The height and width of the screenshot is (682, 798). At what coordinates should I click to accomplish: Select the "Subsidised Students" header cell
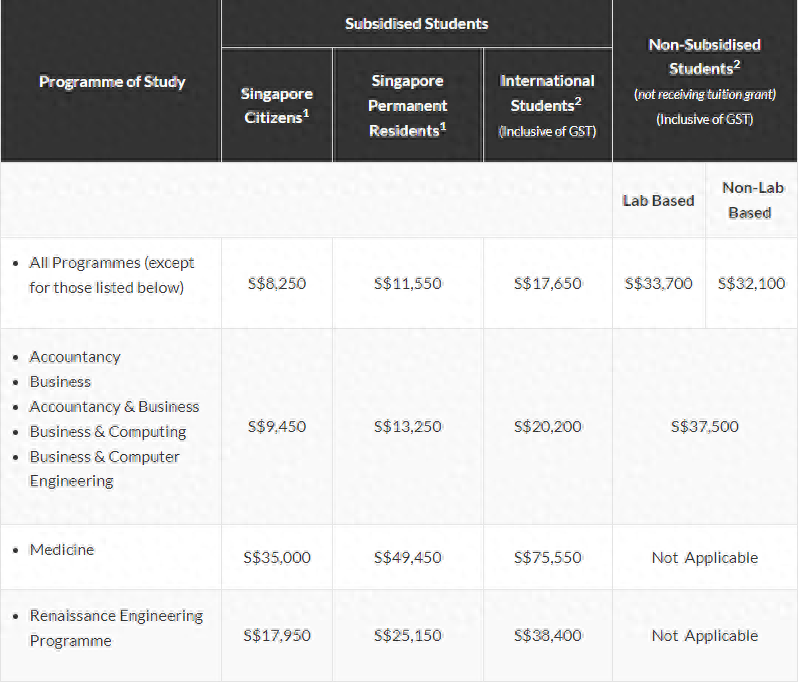click(x=416, y=23)
